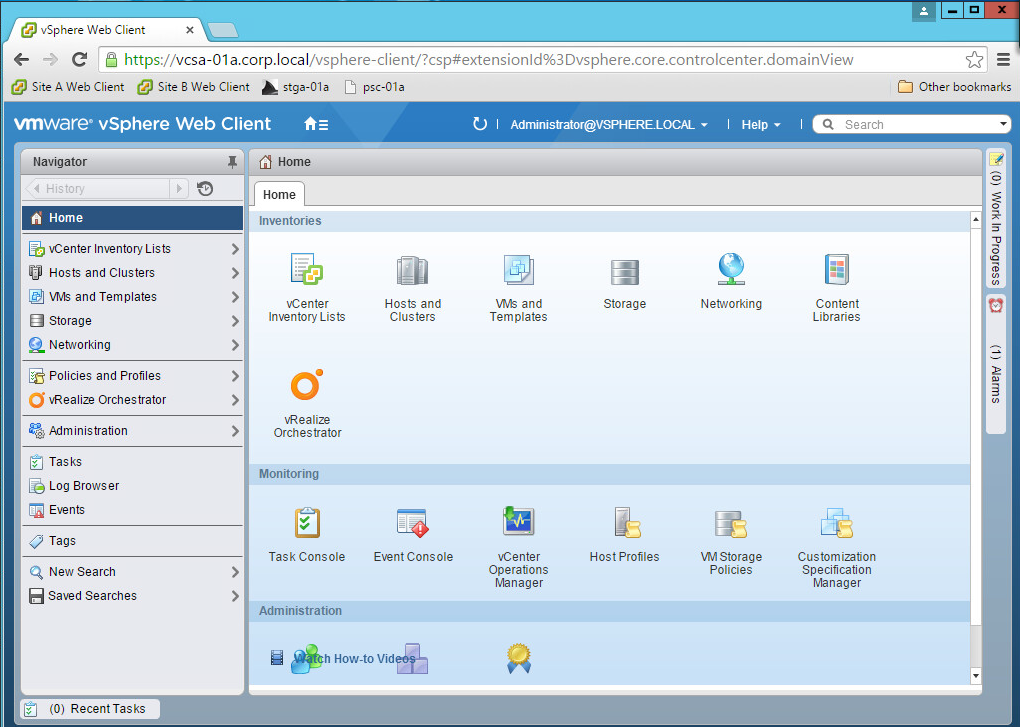Expand New Search chevron in Navigator

tap(235, 572)
